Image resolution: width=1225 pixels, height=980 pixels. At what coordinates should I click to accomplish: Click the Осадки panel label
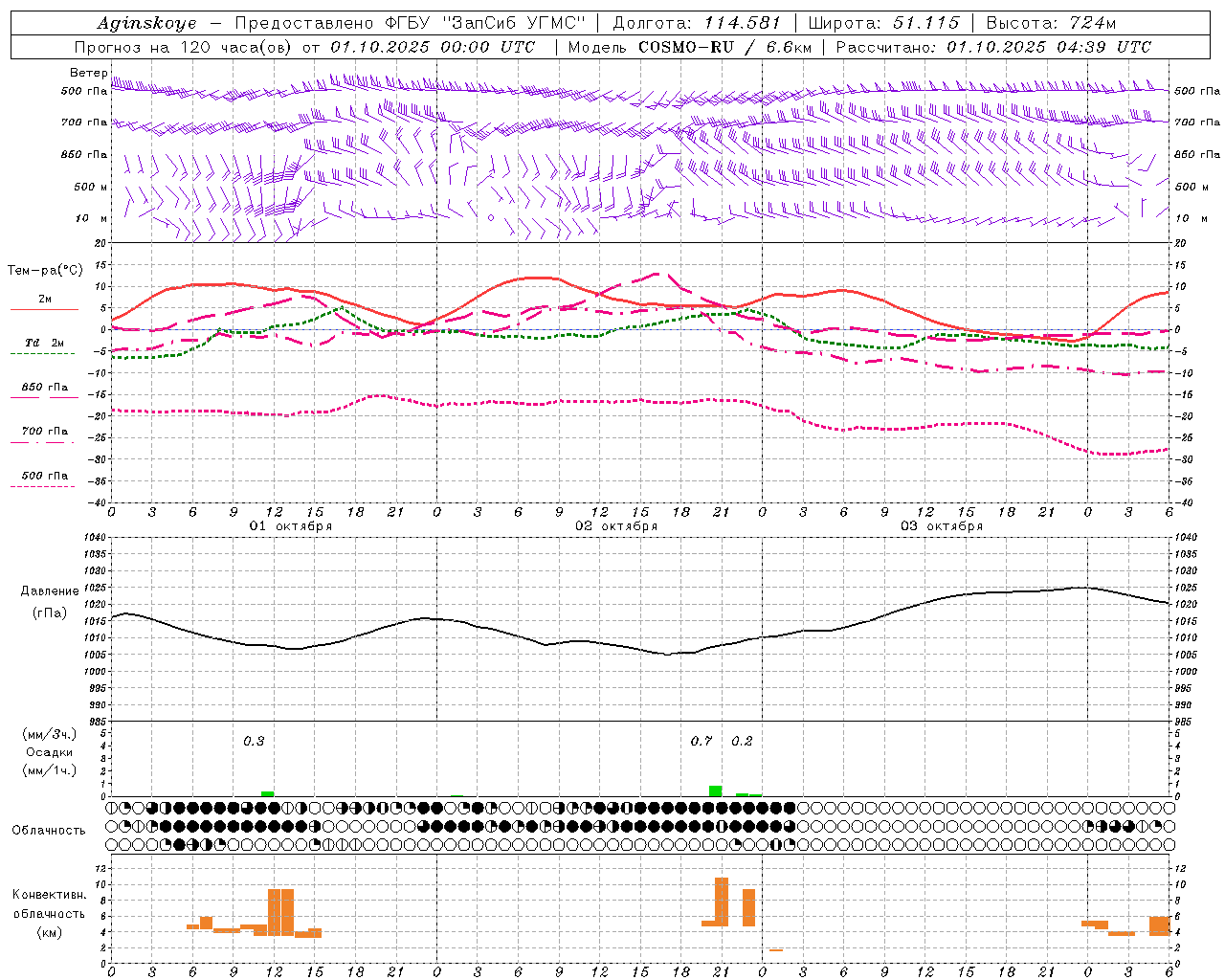click(50, 752)
